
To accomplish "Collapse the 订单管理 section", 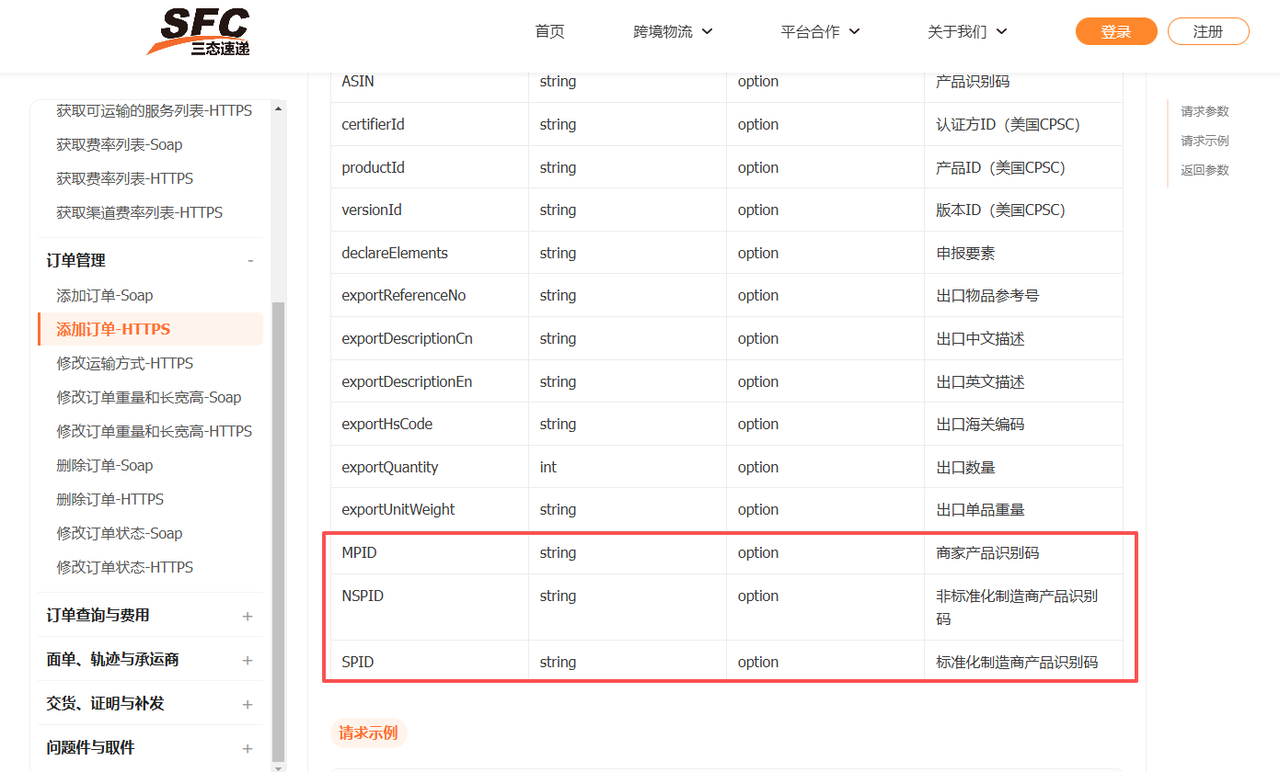I will [150, 260].
